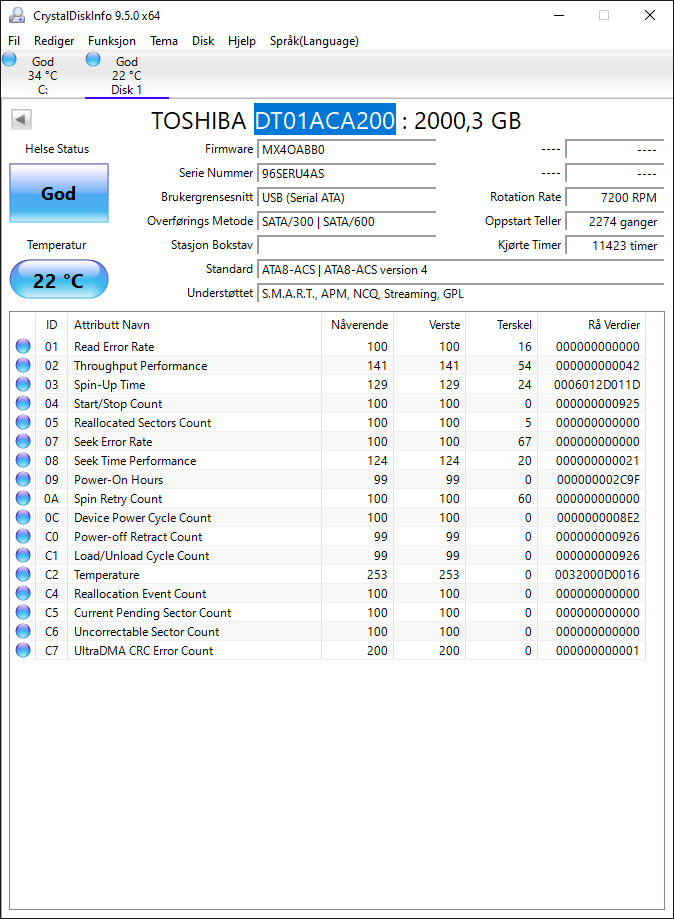Click the C: drive blue status orb
The height and width of the screenshot is (919, 674).
point(9,59)
